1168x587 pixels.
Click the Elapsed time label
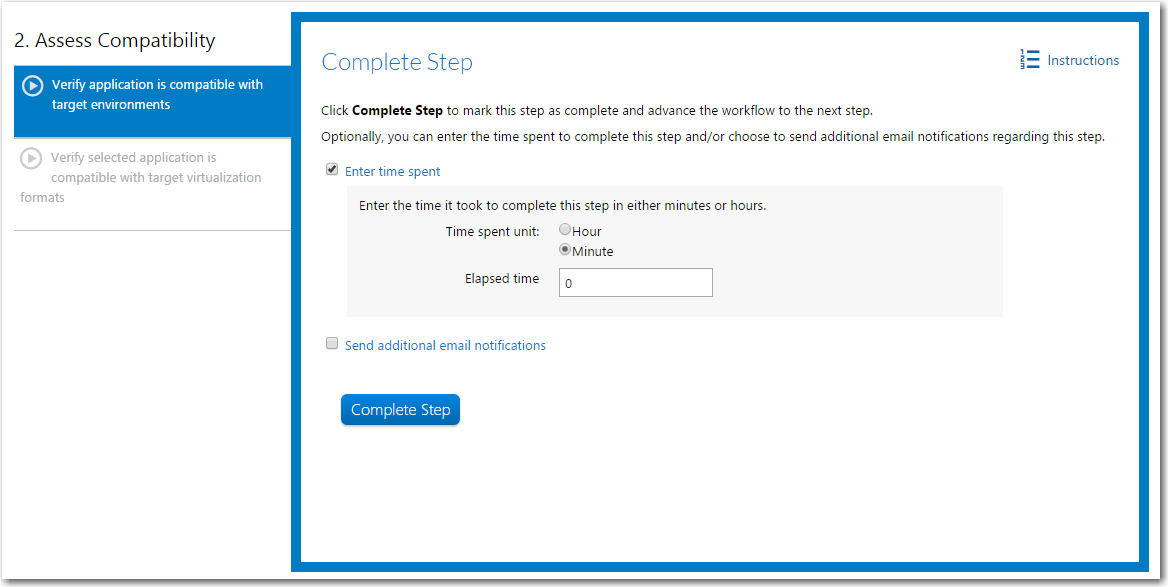(502, 279)
